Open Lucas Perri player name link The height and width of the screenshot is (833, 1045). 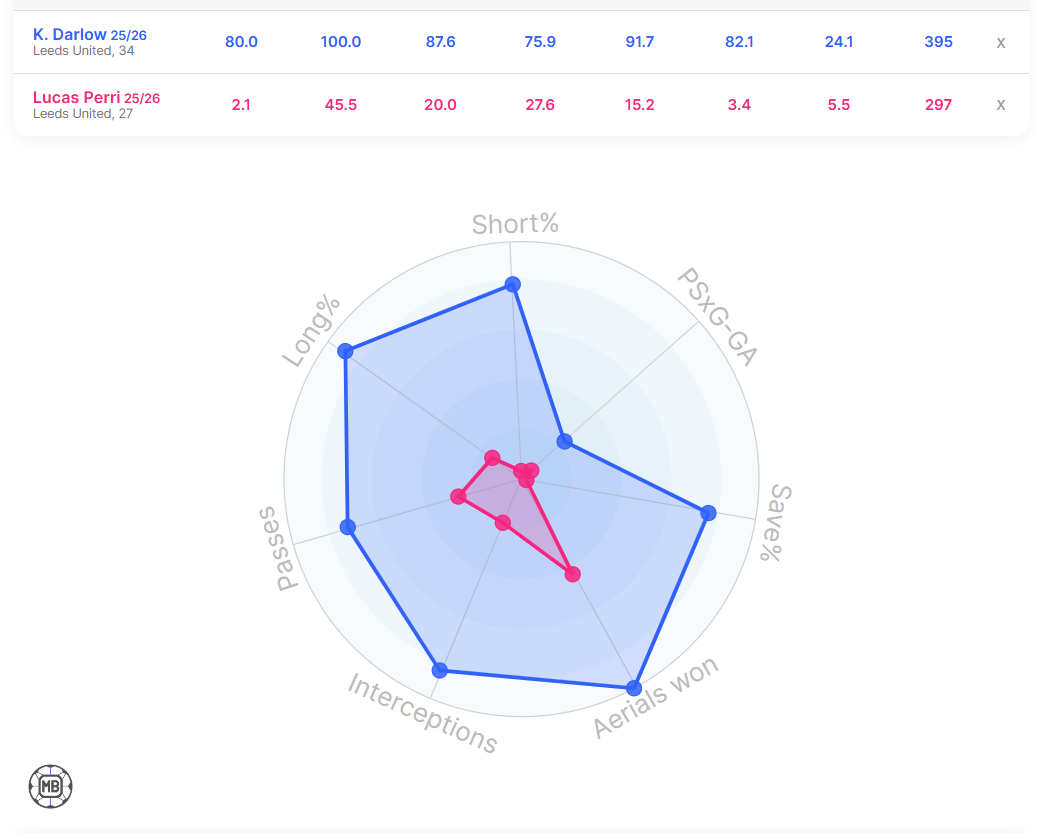76,97
